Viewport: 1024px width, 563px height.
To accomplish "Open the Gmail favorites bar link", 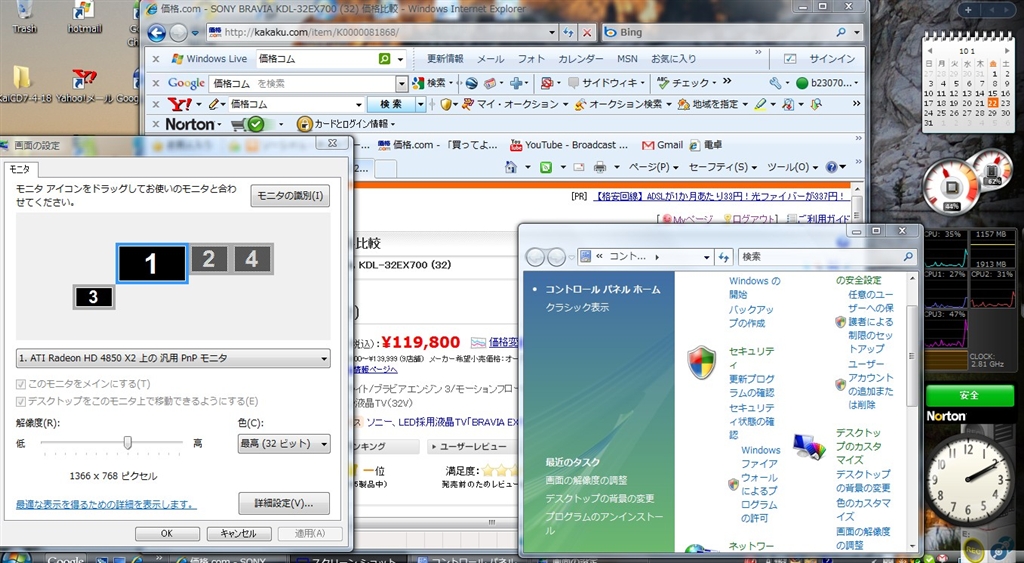I will click(x=662, y=145).
